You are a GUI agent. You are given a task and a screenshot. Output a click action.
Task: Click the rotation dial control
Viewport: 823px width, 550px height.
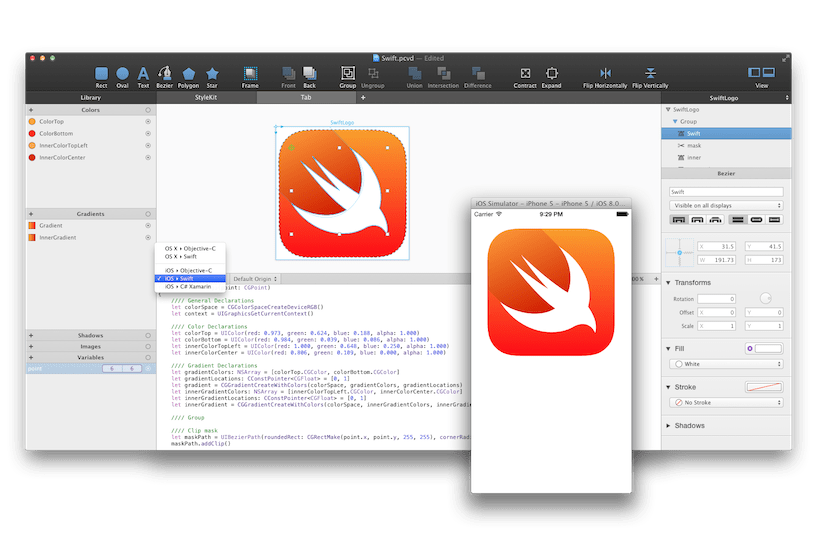click(765, 299)
